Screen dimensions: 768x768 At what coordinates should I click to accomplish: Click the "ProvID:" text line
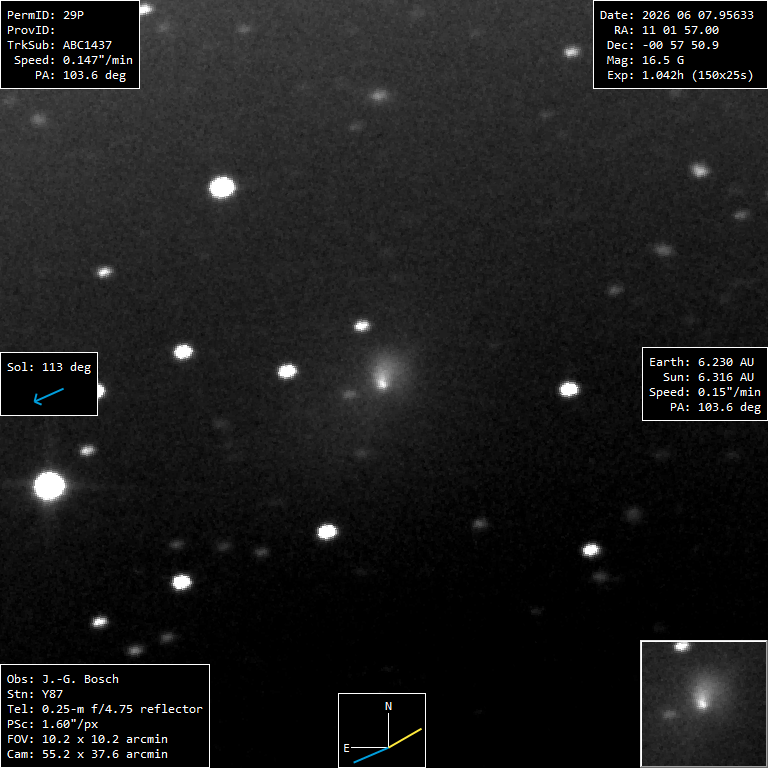click(31, 30)
